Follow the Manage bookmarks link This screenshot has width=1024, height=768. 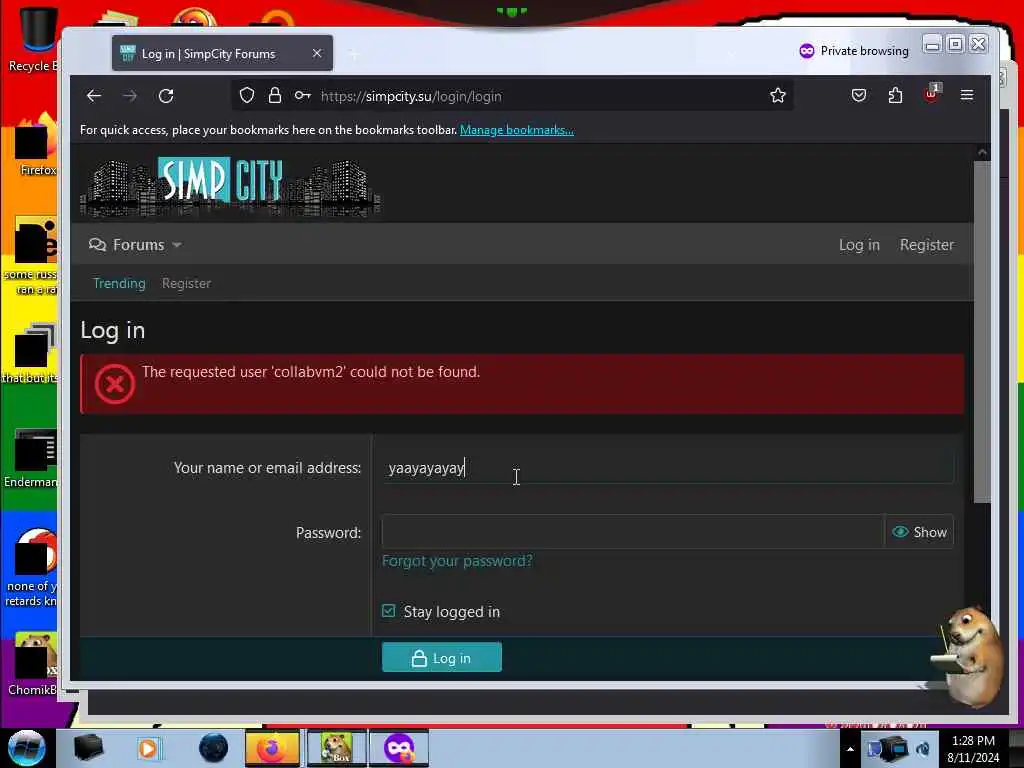tap(517, 130)
